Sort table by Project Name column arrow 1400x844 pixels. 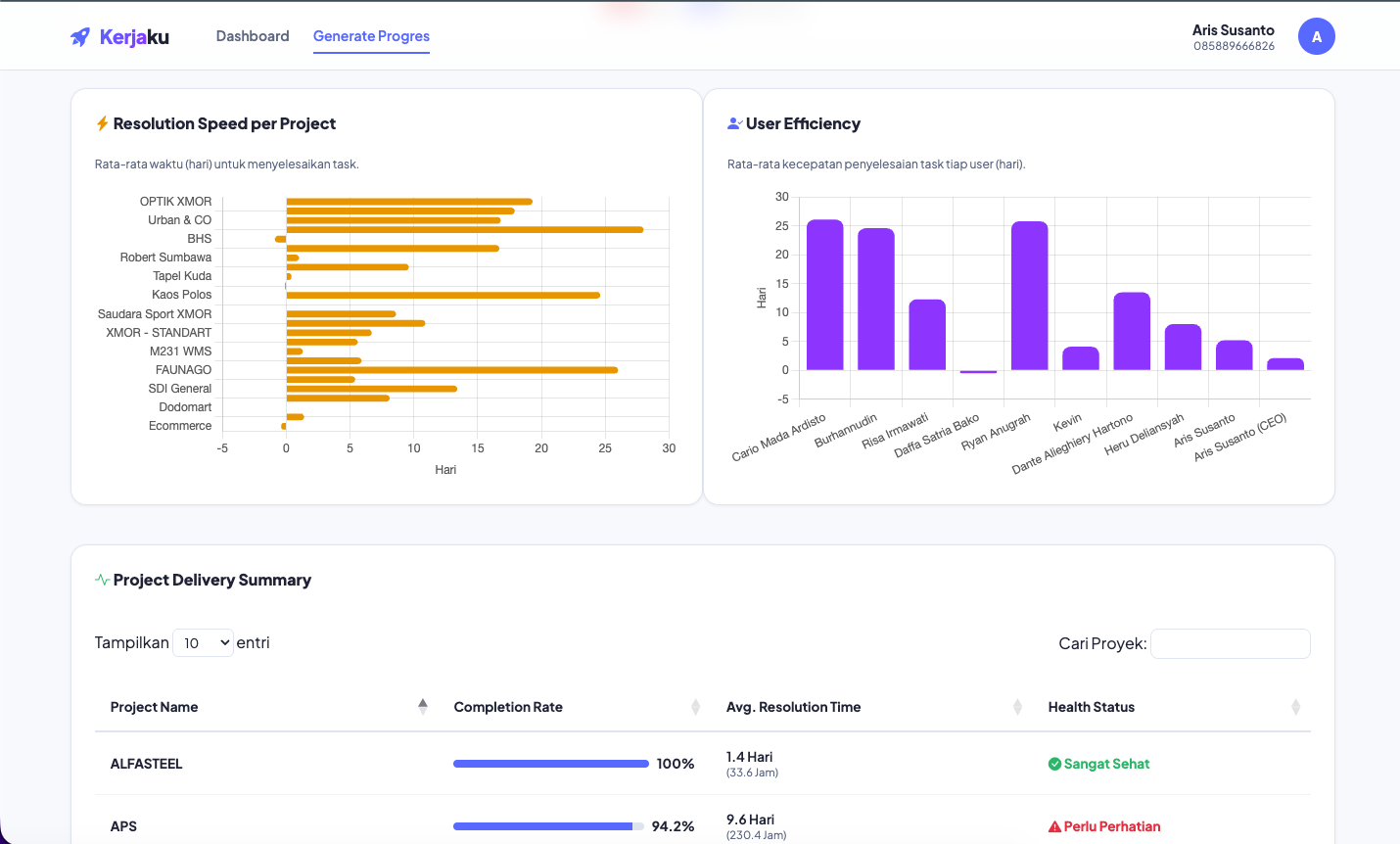(x=423, y=706)
